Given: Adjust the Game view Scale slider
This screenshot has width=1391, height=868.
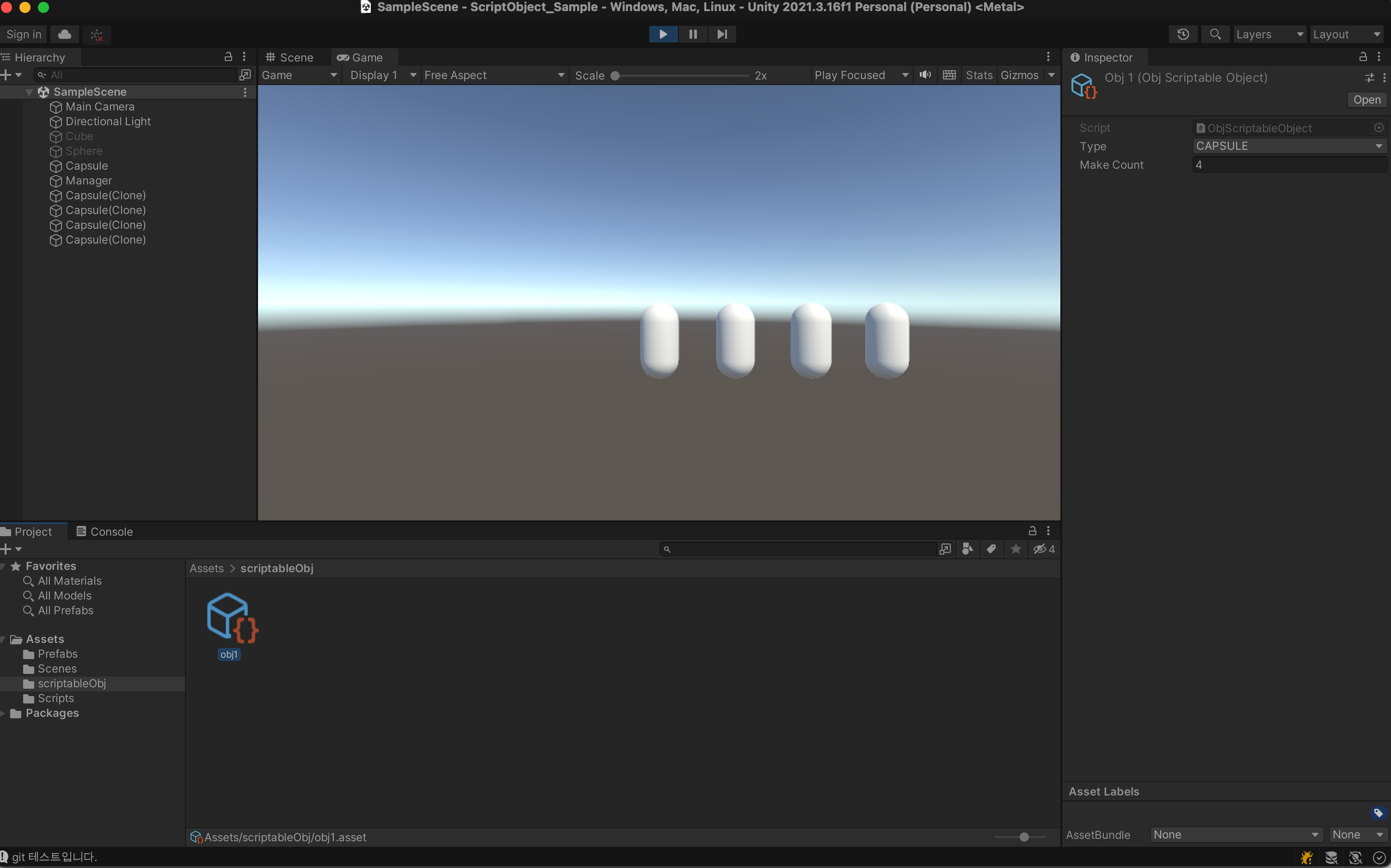Looking at the screenshot, I should tap(615, 76).
